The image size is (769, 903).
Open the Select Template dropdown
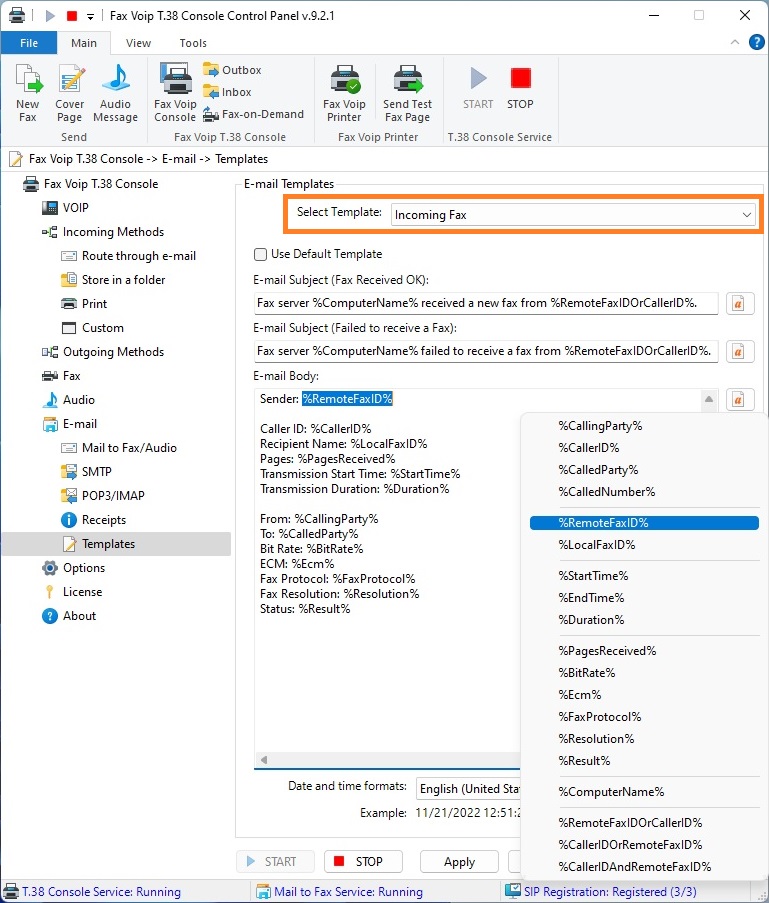(x=573, y=215)
